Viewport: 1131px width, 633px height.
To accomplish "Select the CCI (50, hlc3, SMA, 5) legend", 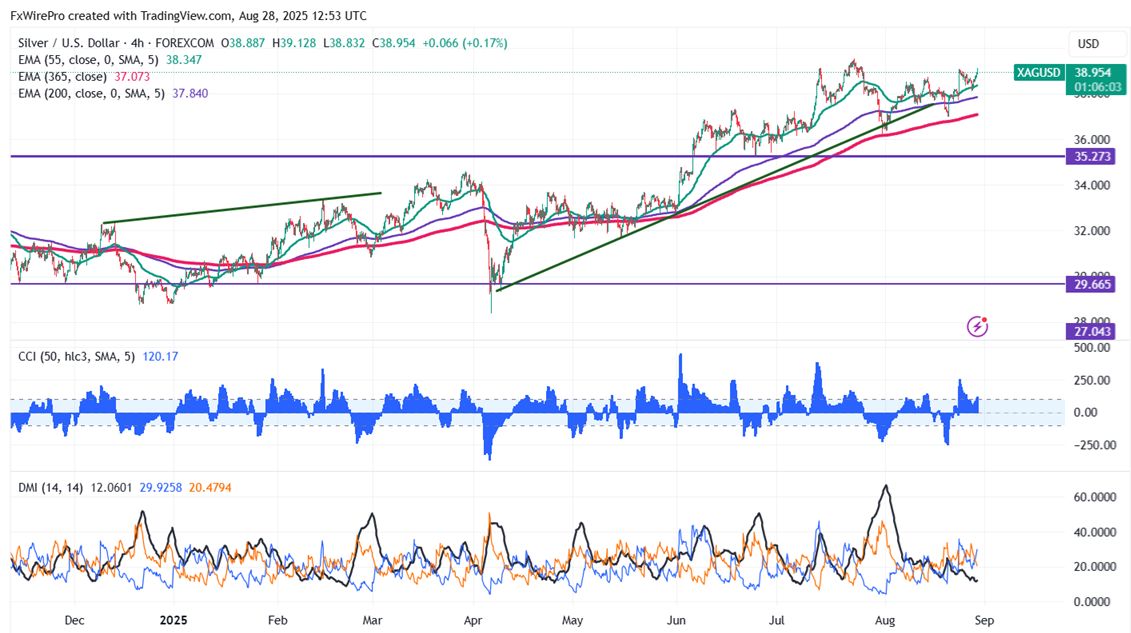I will (x=76, y=356).
